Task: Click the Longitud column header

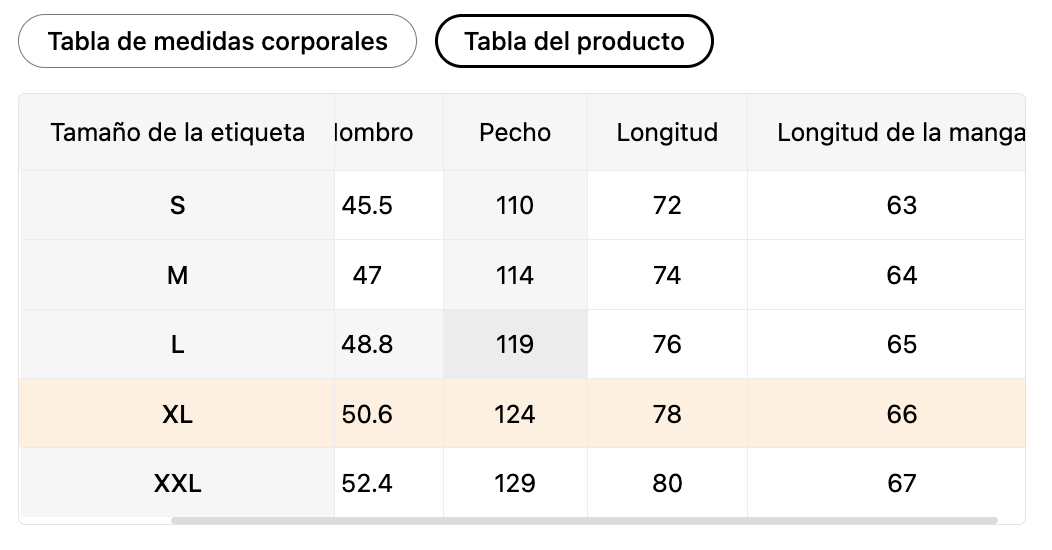Action: (667, 132)
